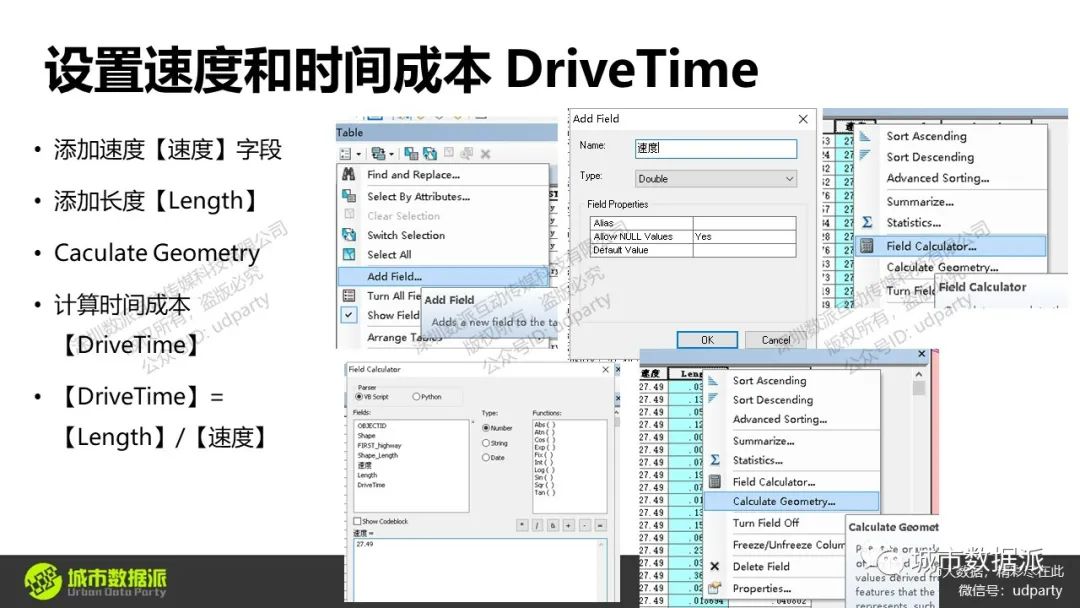Click X icon beside Delete Field entry

point(714,566)
